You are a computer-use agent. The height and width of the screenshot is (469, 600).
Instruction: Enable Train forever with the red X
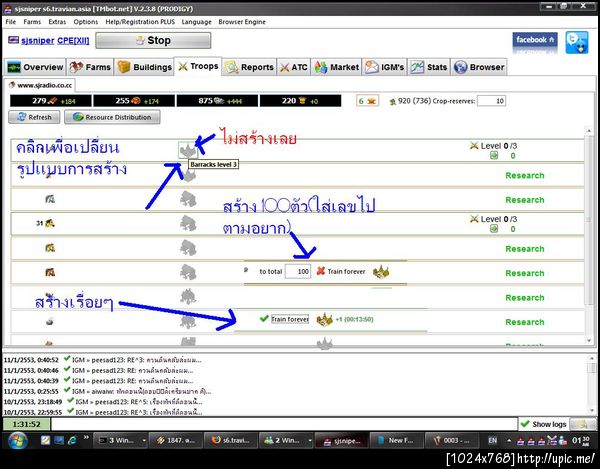(x=321, y=271)
